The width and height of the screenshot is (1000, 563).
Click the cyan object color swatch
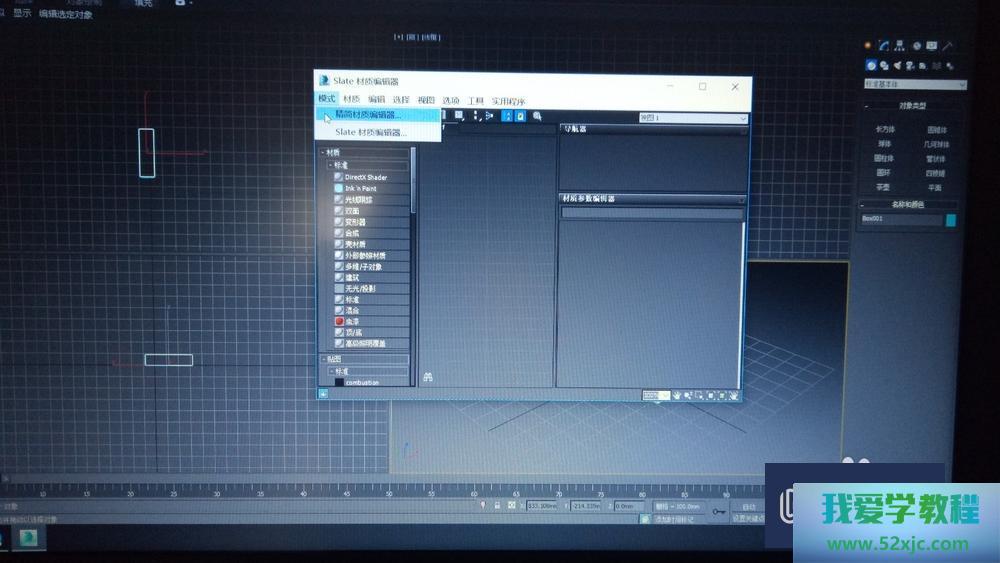951,219
